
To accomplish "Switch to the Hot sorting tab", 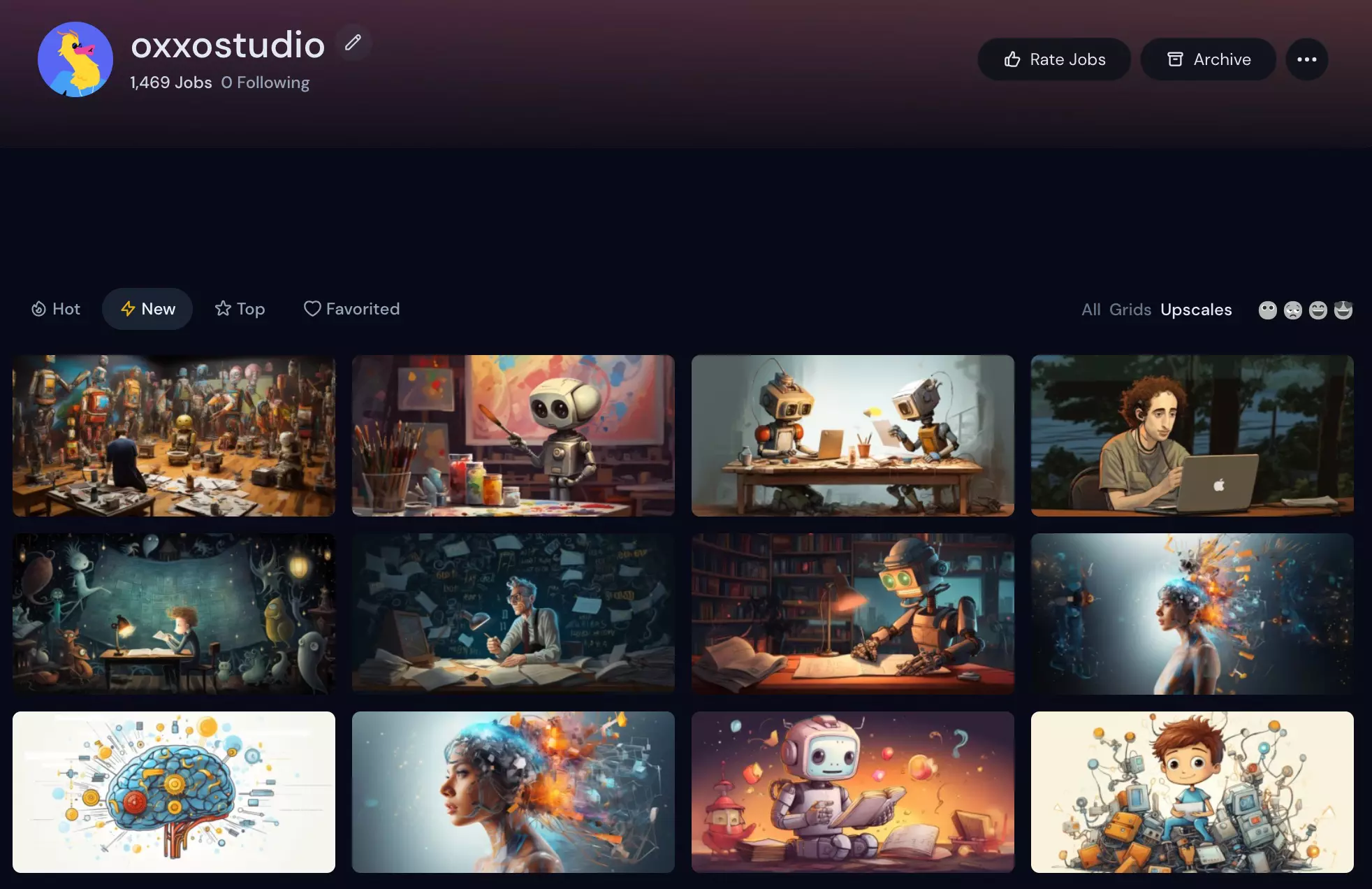I will tap(56, 309).
